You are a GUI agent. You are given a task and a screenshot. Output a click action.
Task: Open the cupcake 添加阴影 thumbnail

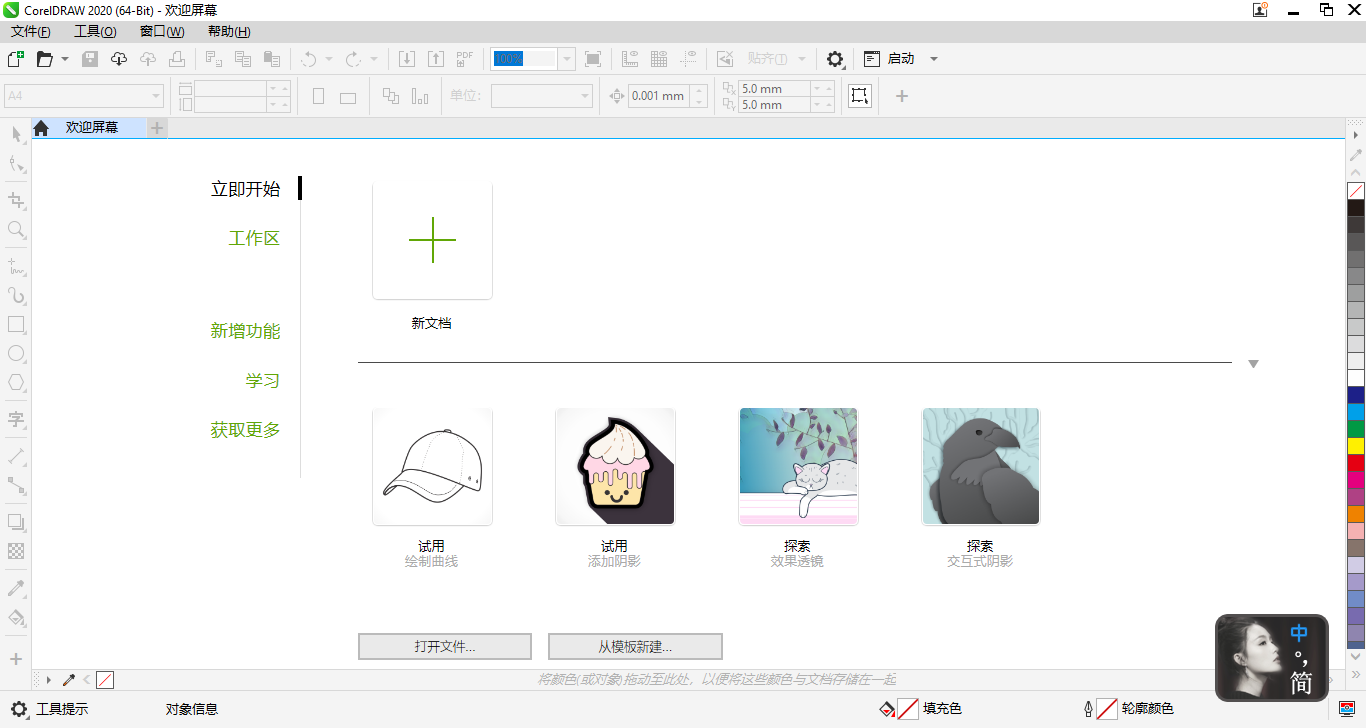(x=615, y=467)
